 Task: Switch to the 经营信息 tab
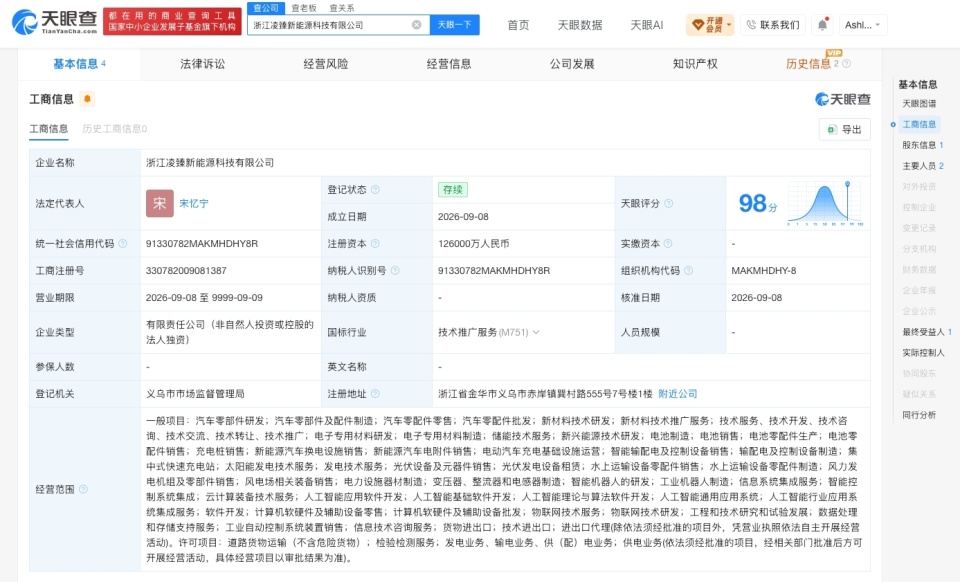tap(449, 64)
